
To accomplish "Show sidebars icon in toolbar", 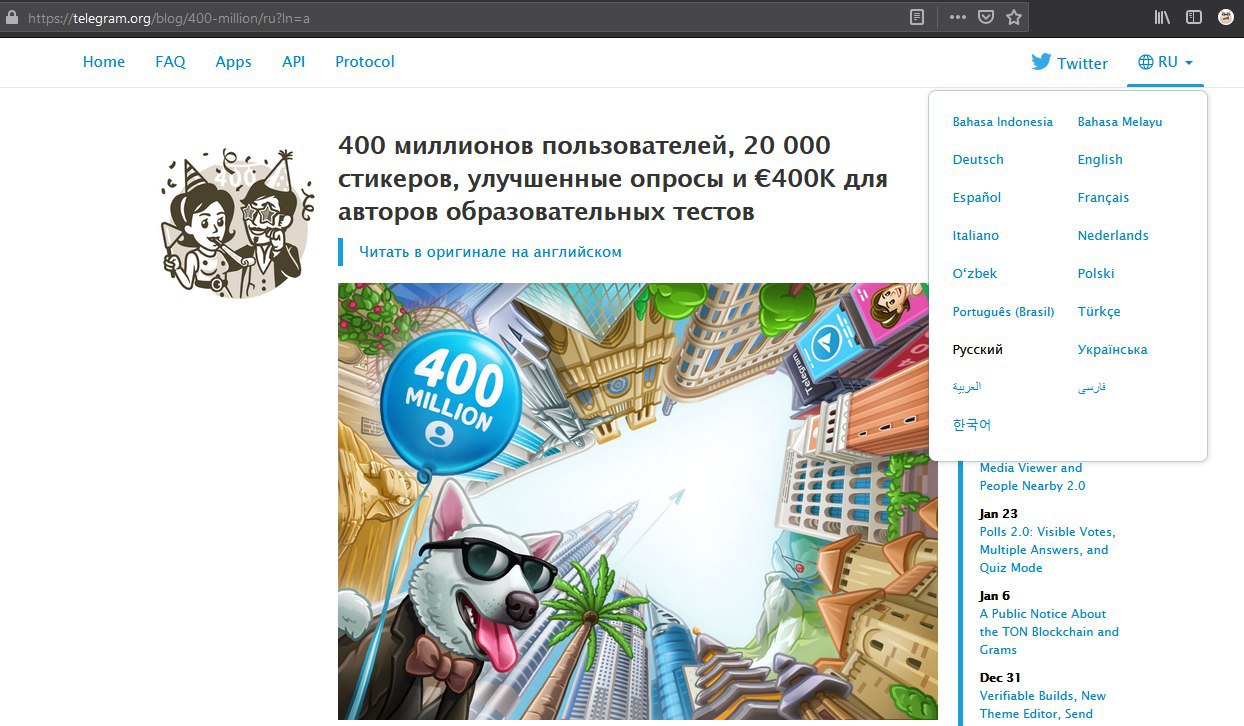I will coord(1193,17).
